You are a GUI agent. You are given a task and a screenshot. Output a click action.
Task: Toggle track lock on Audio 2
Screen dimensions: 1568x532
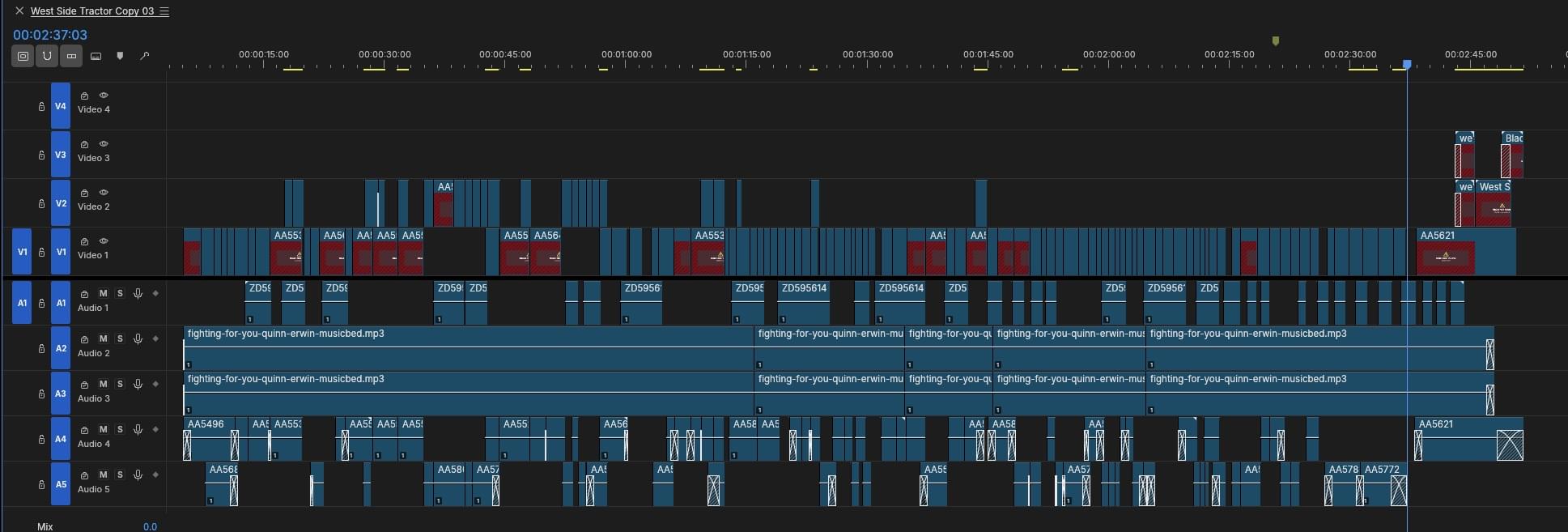[41, 348]
